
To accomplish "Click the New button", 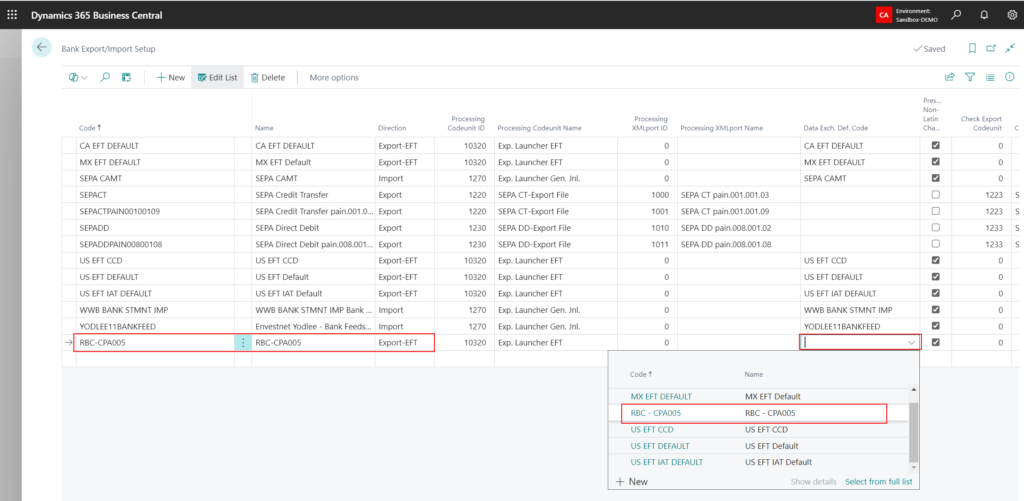I will point(170,77).
